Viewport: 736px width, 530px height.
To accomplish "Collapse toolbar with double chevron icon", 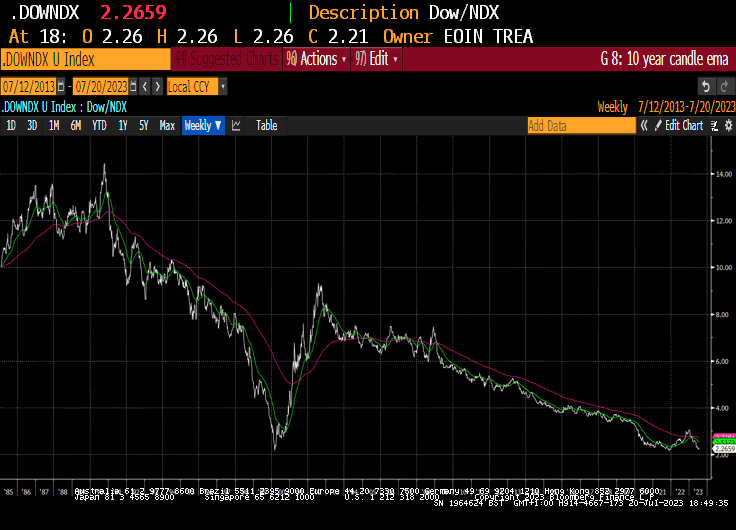I will tap(644, 125).
